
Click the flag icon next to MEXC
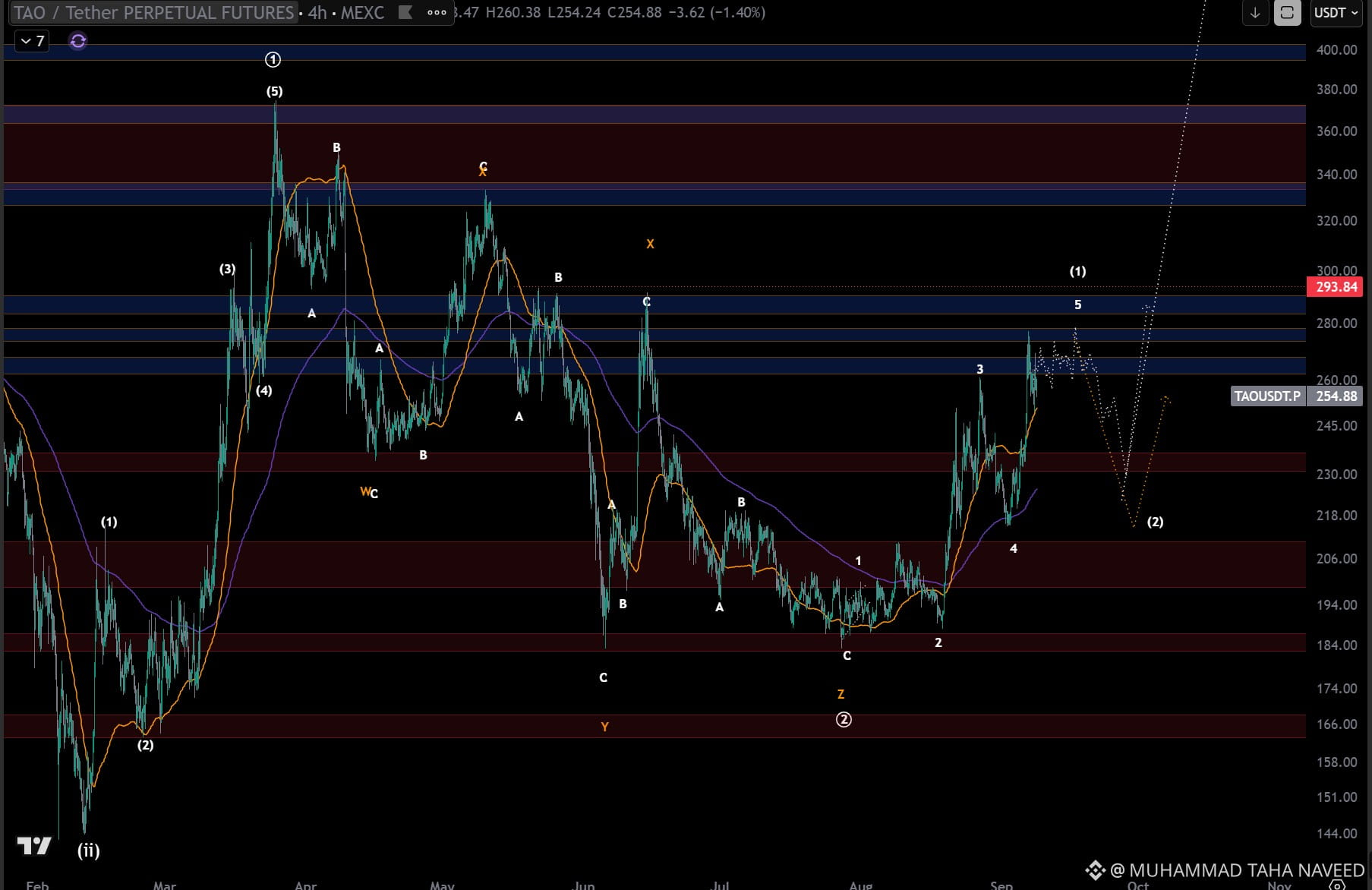405,12
